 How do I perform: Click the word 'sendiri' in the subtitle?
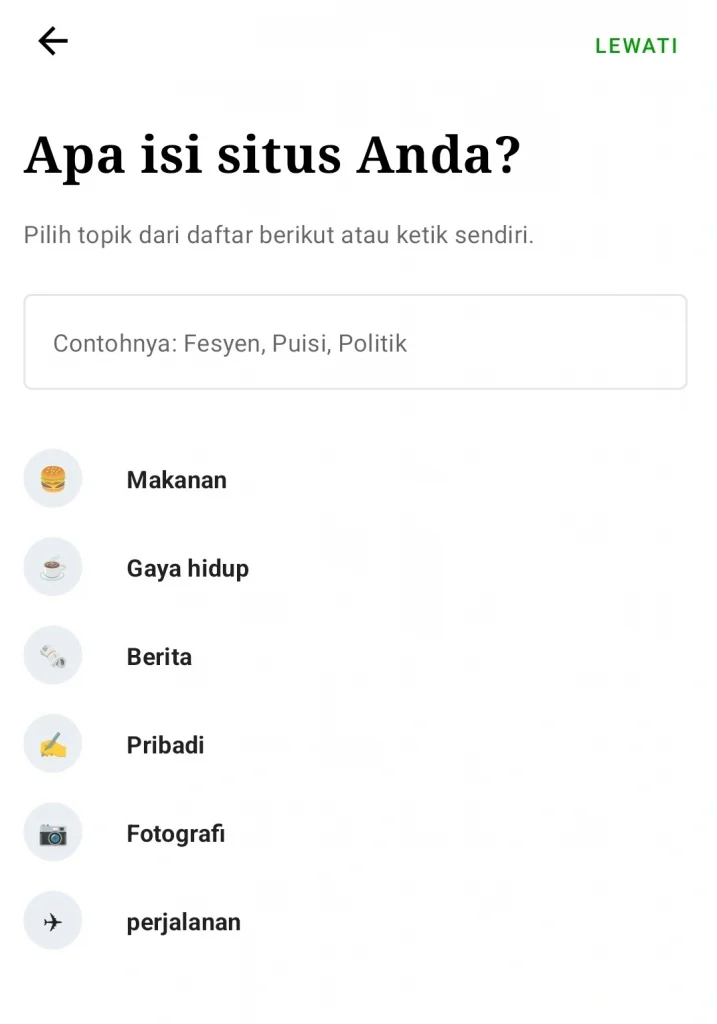point(494,235)
